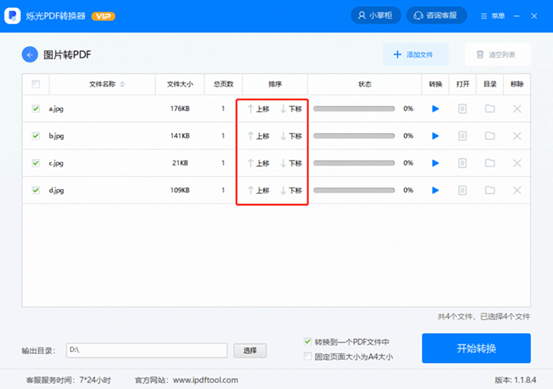Click the 开始转换 button
Image resolution: width=553 pixels, height=389 pixels.
476,348
